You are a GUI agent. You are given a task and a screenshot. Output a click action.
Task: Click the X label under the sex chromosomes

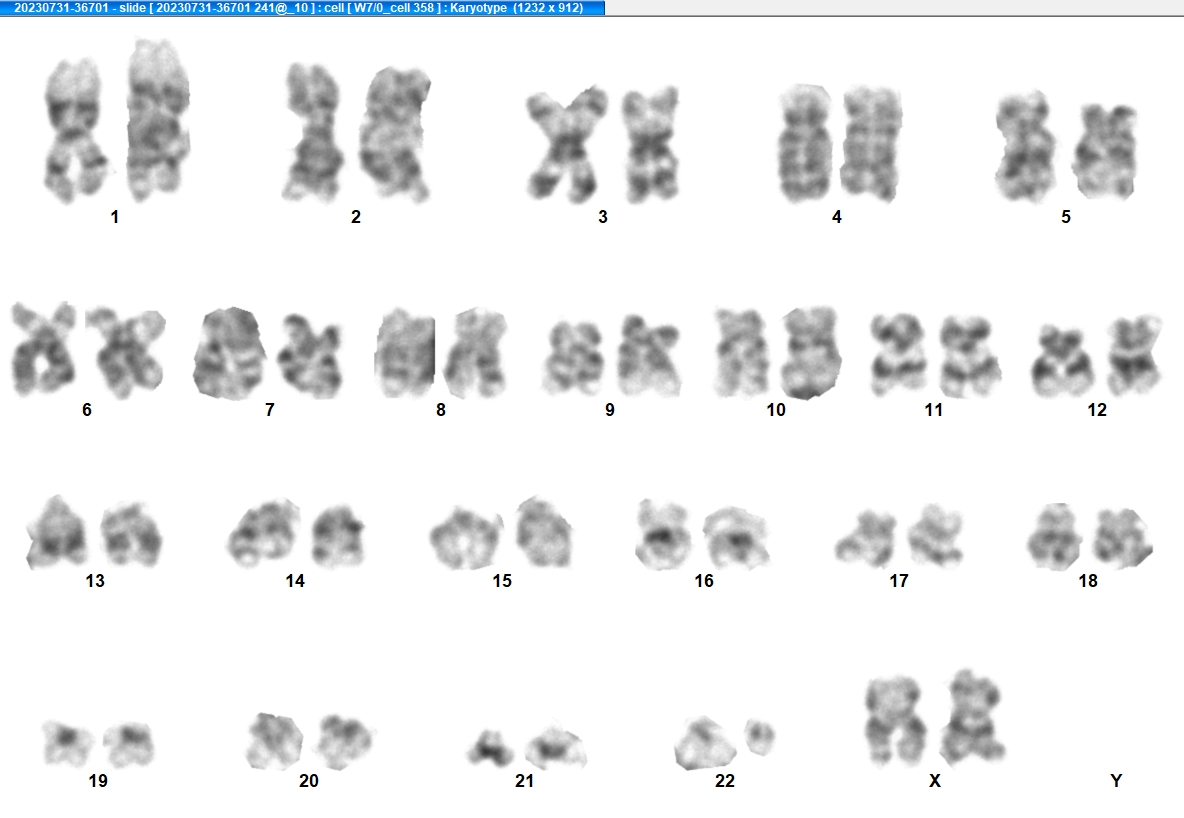coord(935,781)
